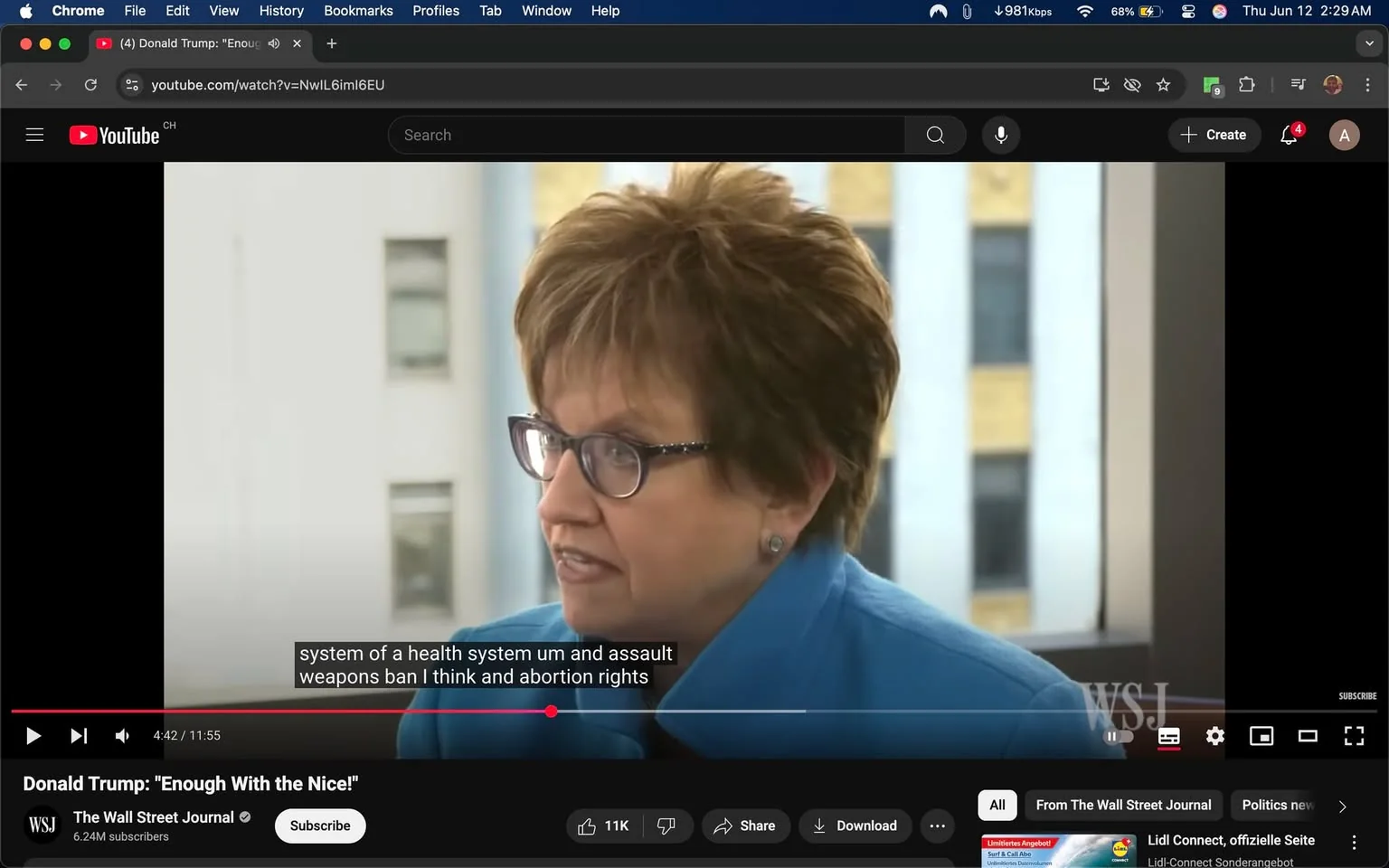Open Chrome profile avatar
The height and width of the screenshot is (868, 1389).
(1332, 85)
